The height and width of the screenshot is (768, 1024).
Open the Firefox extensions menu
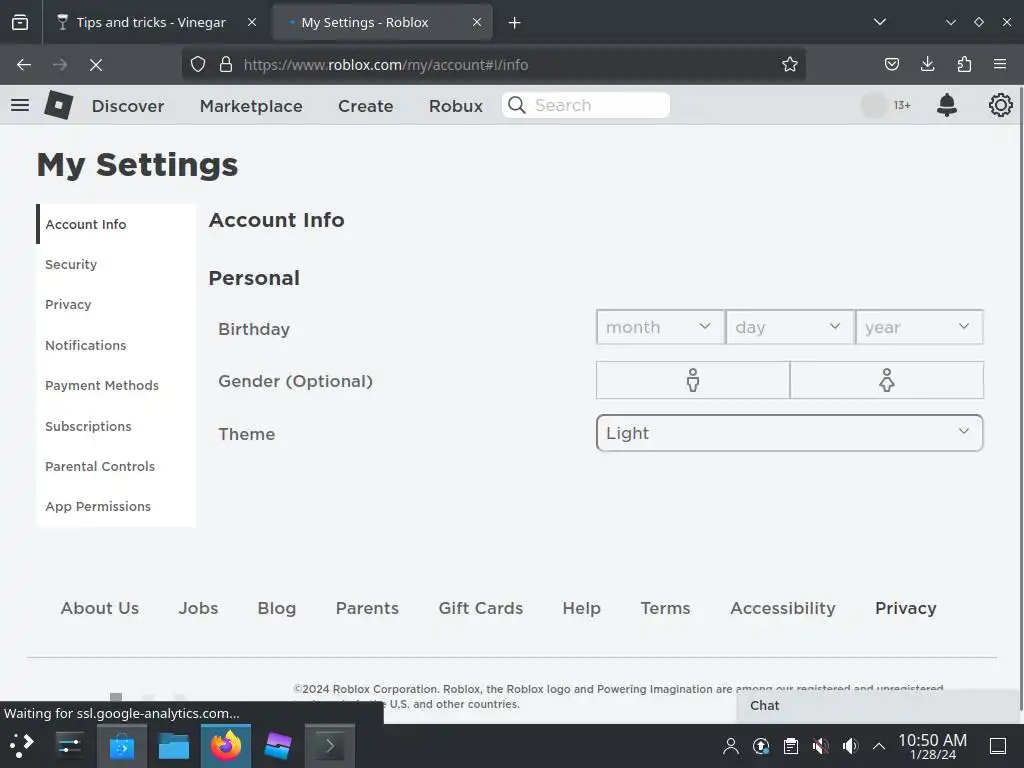point(964,64)
